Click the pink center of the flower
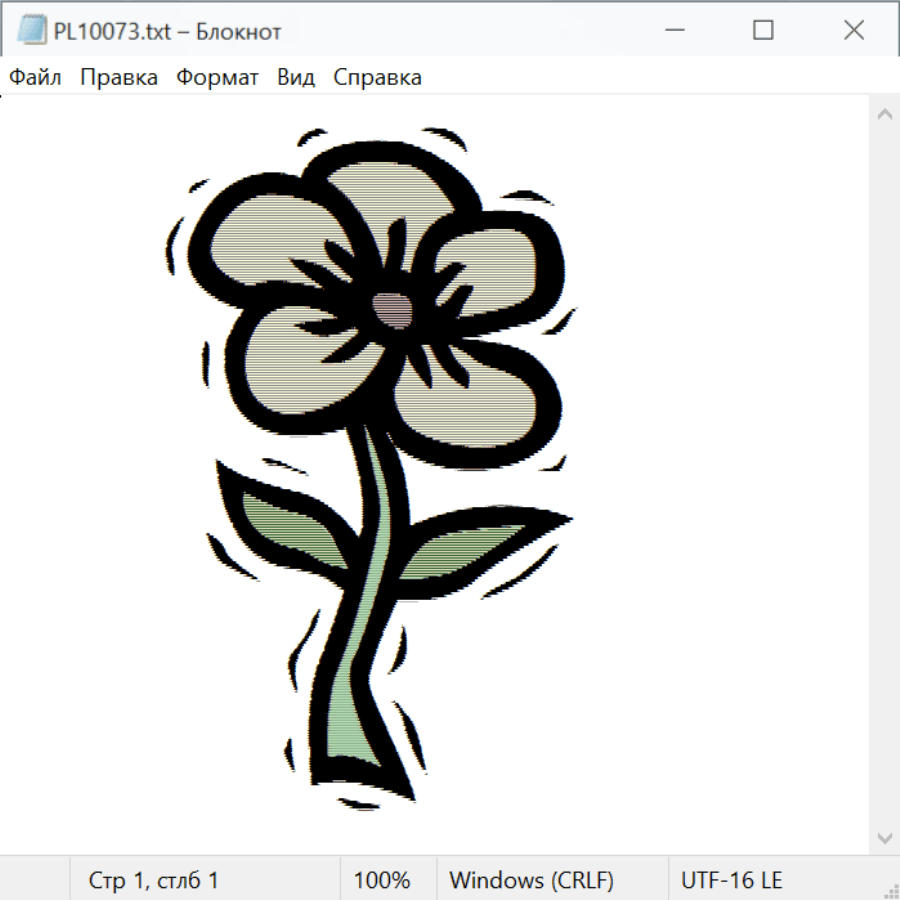This screenshot has width=900, height=900. coord(391,307)
